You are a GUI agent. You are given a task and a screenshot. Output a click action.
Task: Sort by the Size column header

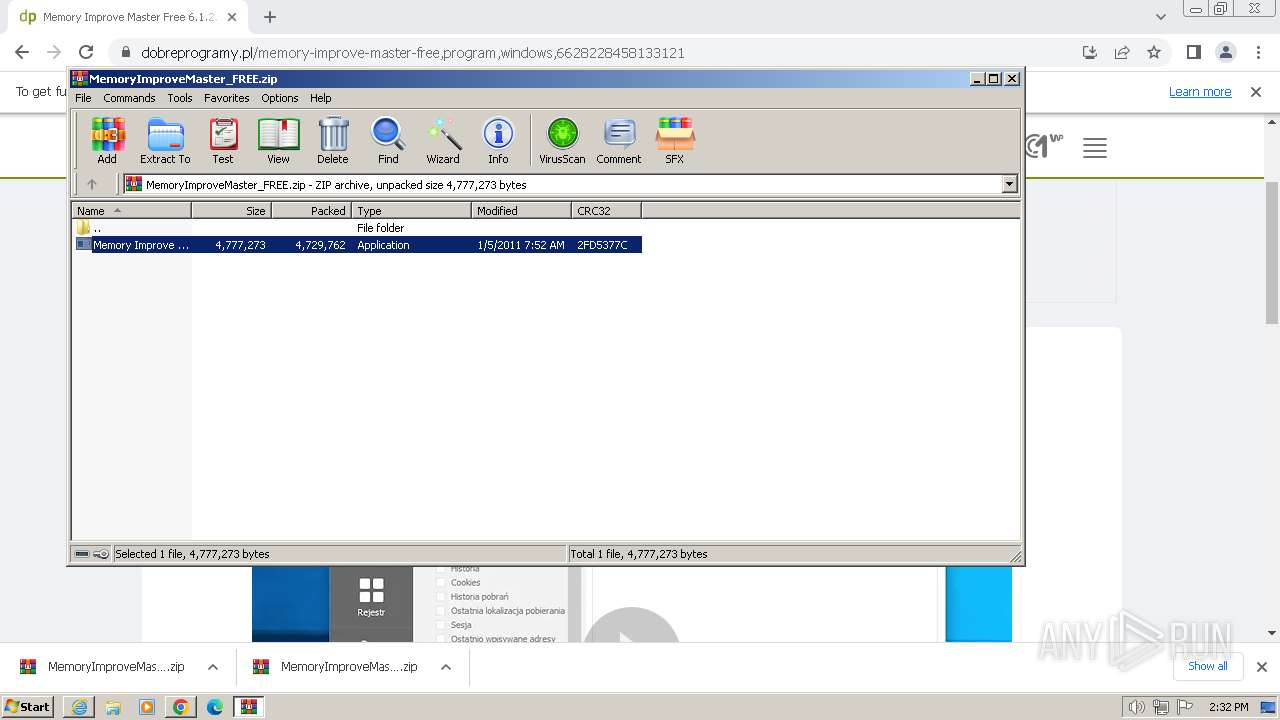pyautogui.click(x=231, y=211)
